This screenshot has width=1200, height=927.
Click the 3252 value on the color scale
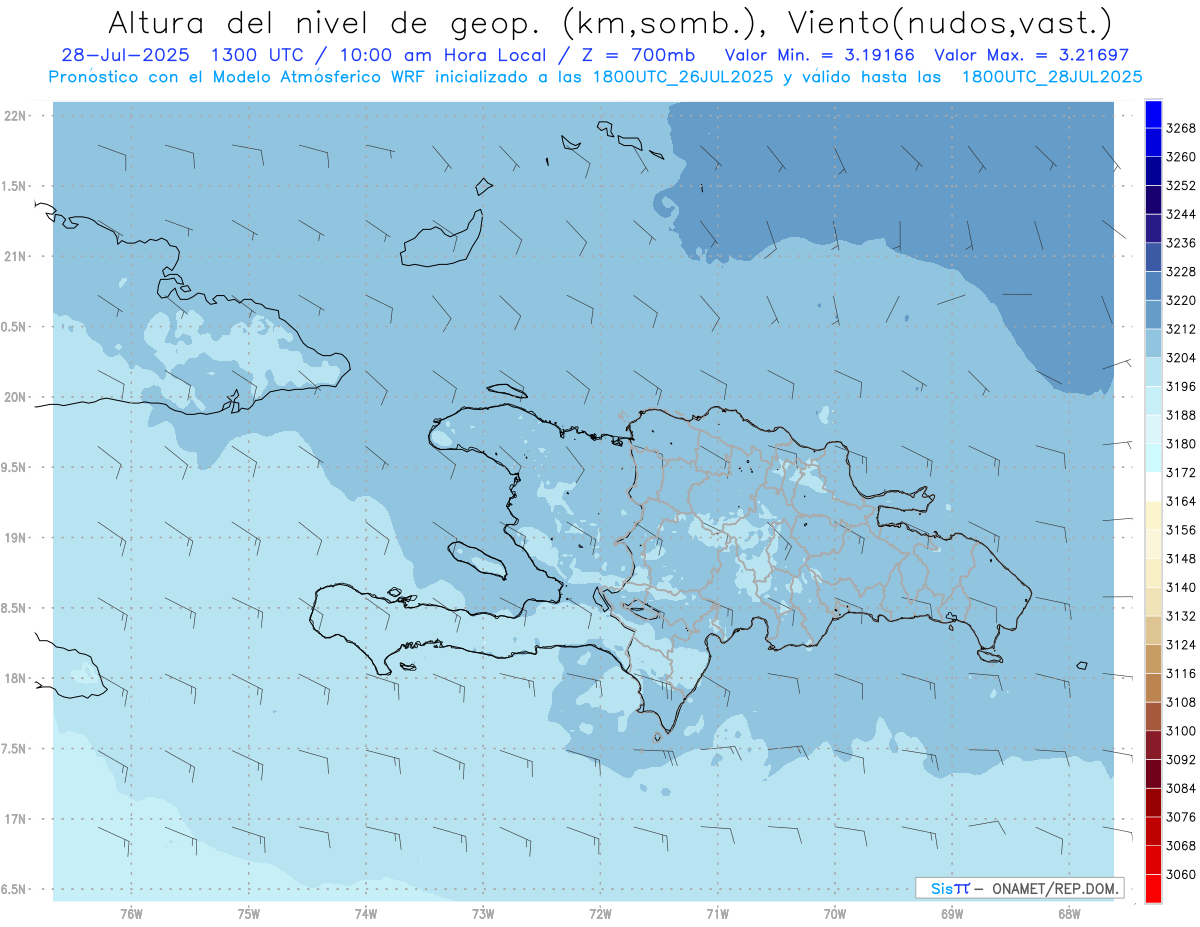[1181, 186]
